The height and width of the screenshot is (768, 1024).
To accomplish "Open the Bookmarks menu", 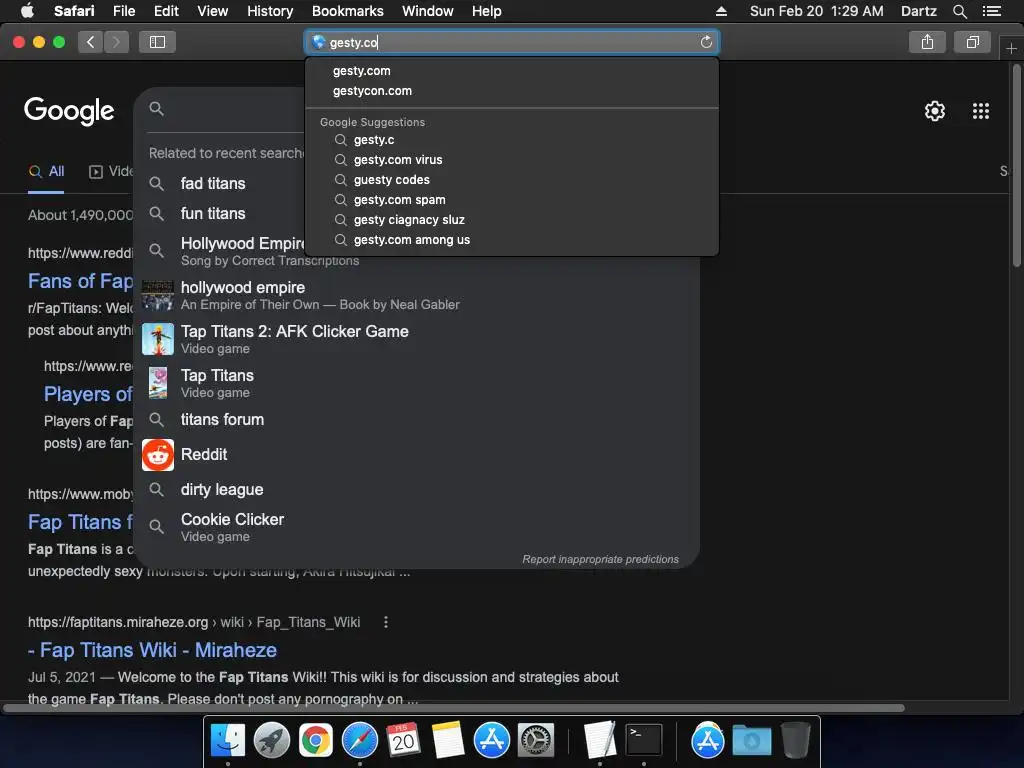I will tap(347, 11).
